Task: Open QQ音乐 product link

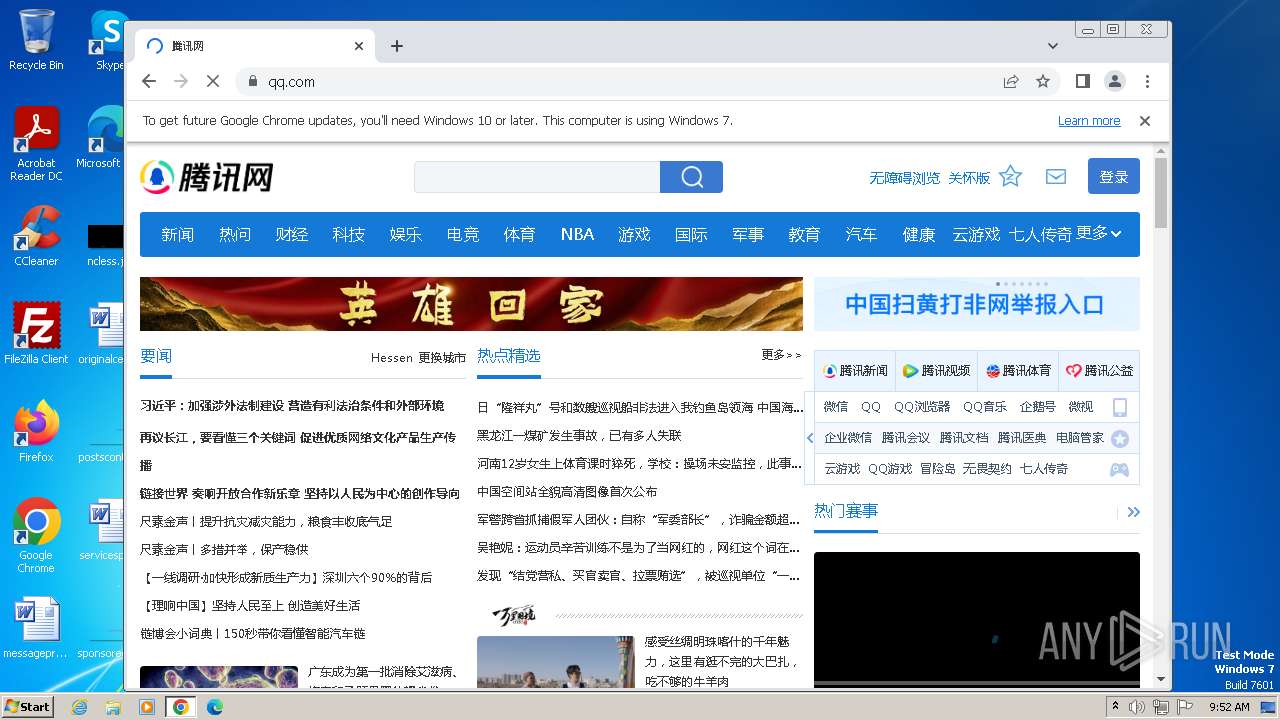Action: [x=985, y=407]
